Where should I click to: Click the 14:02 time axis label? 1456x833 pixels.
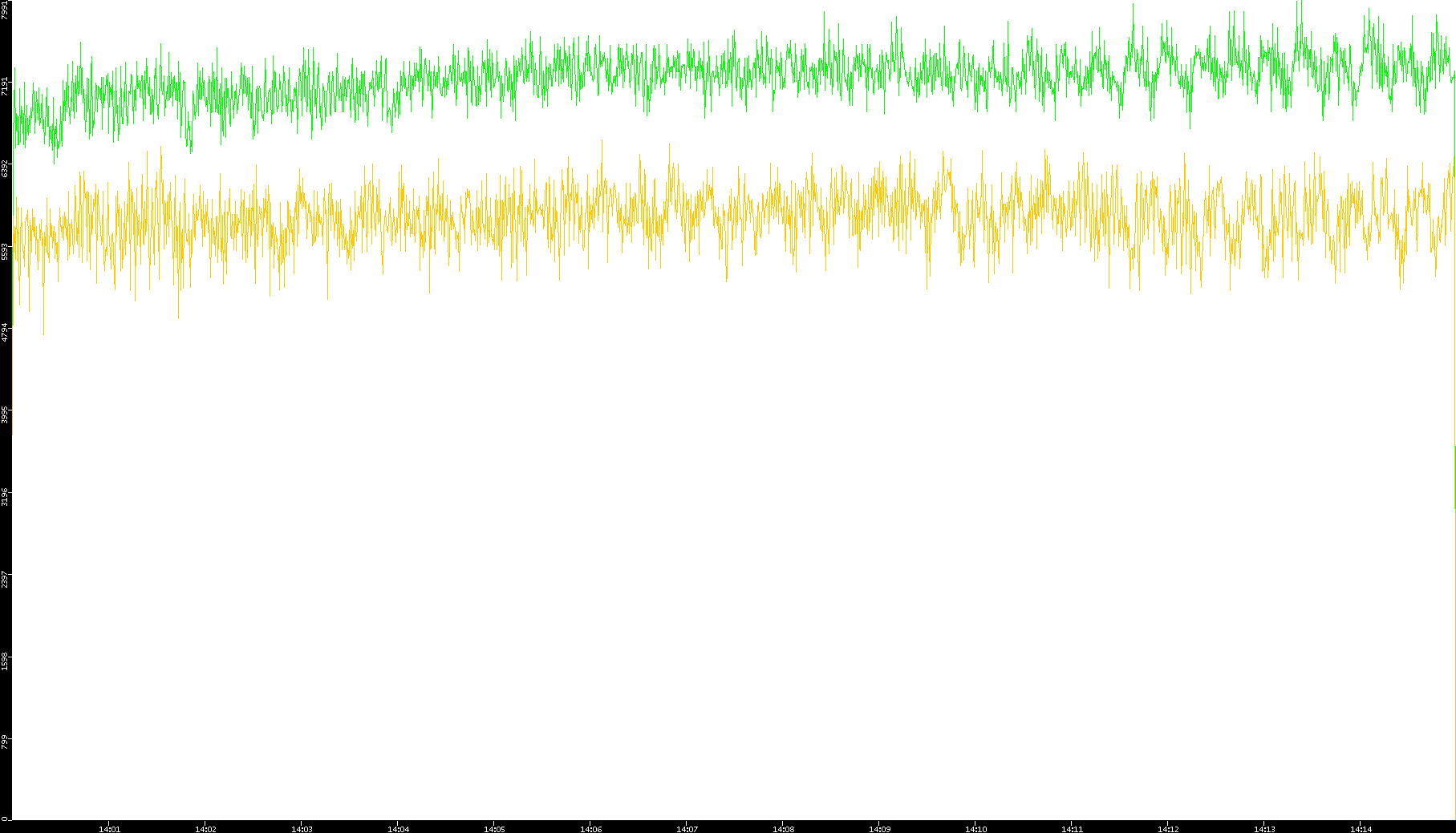coord(205,829)
